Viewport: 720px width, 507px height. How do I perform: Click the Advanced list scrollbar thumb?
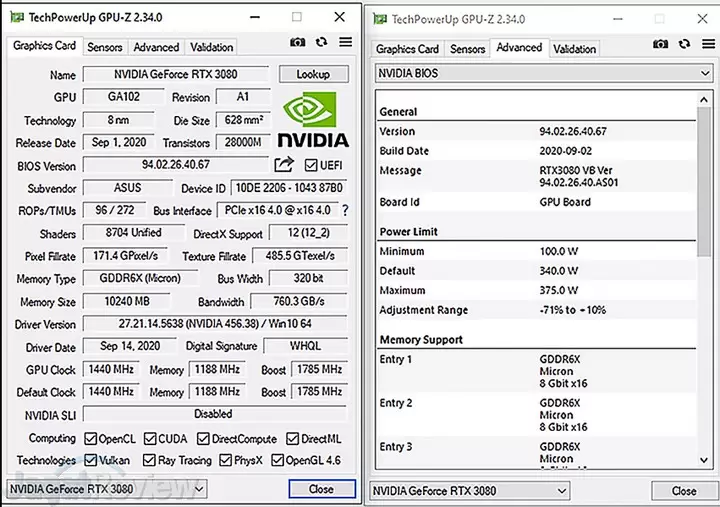point(703,181)
